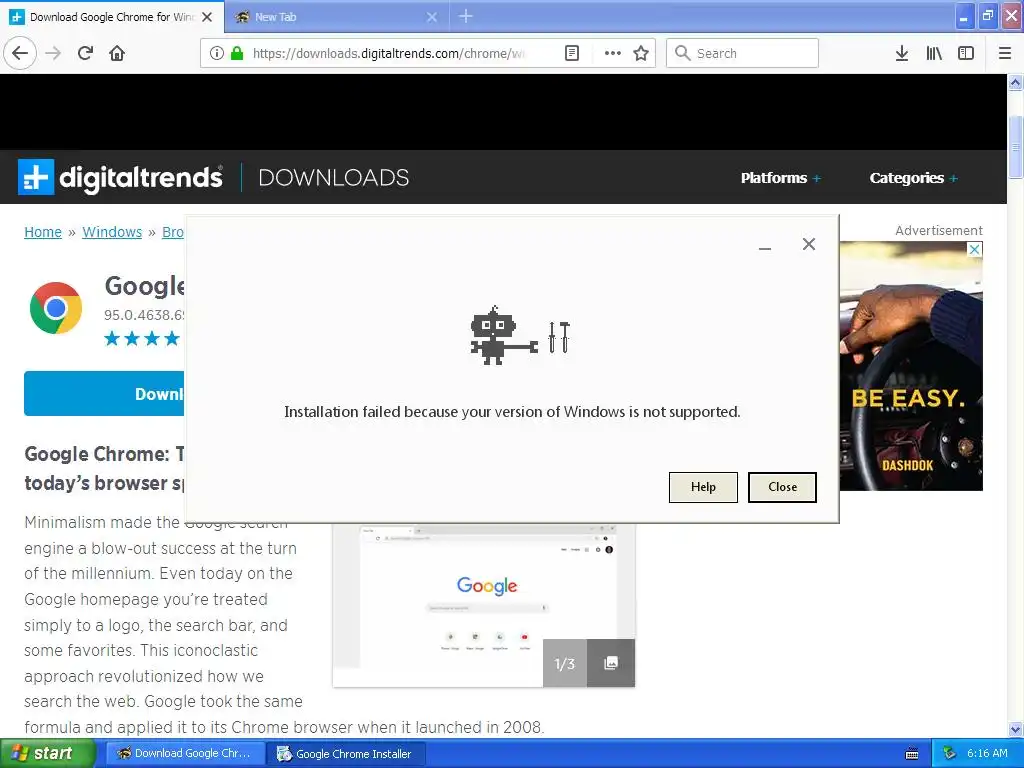Go to the Firefox home page
1024x768 pixels.
pos(117,53)
